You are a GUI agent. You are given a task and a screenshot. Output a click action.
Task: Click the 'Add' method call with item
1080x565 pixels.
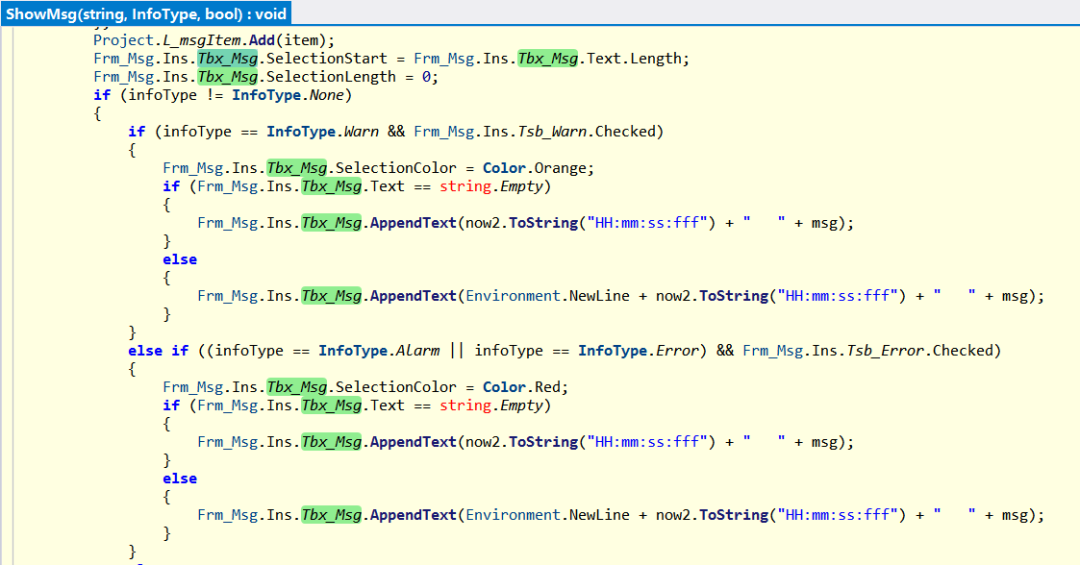[262, 41]
